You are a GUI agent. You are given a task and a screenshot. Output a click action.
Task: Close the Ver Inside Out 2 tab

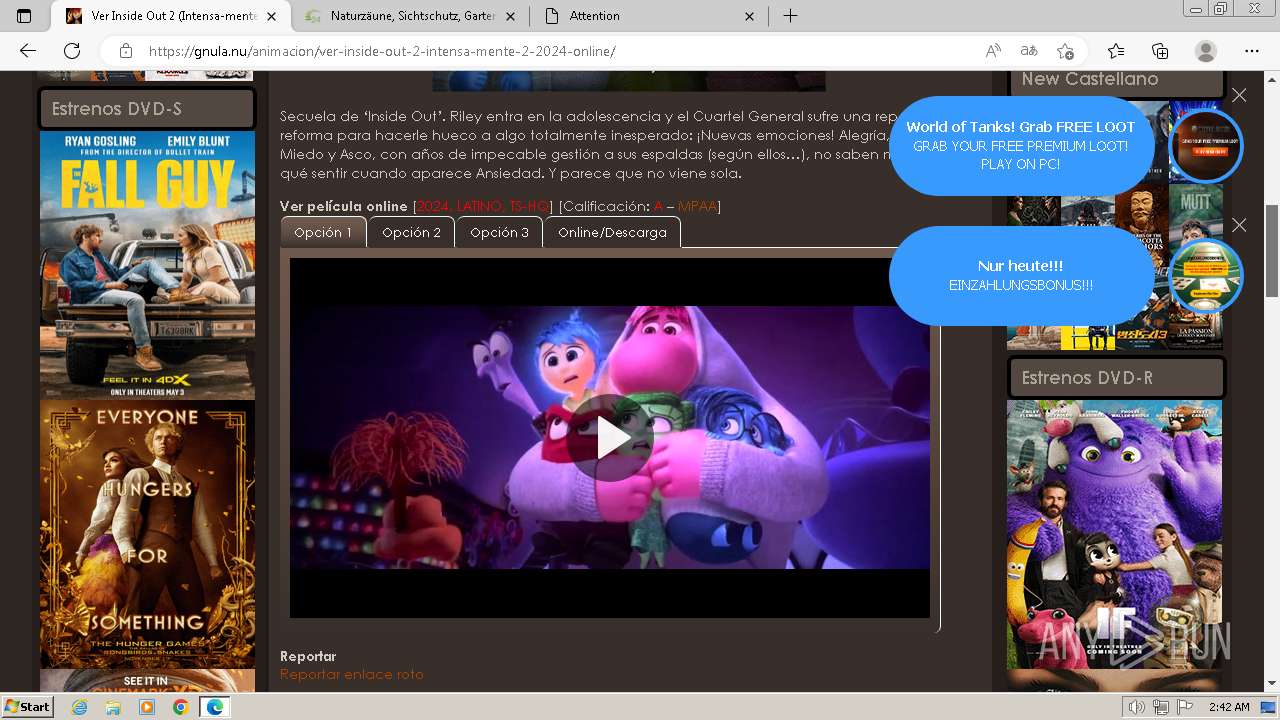point(272,16)
